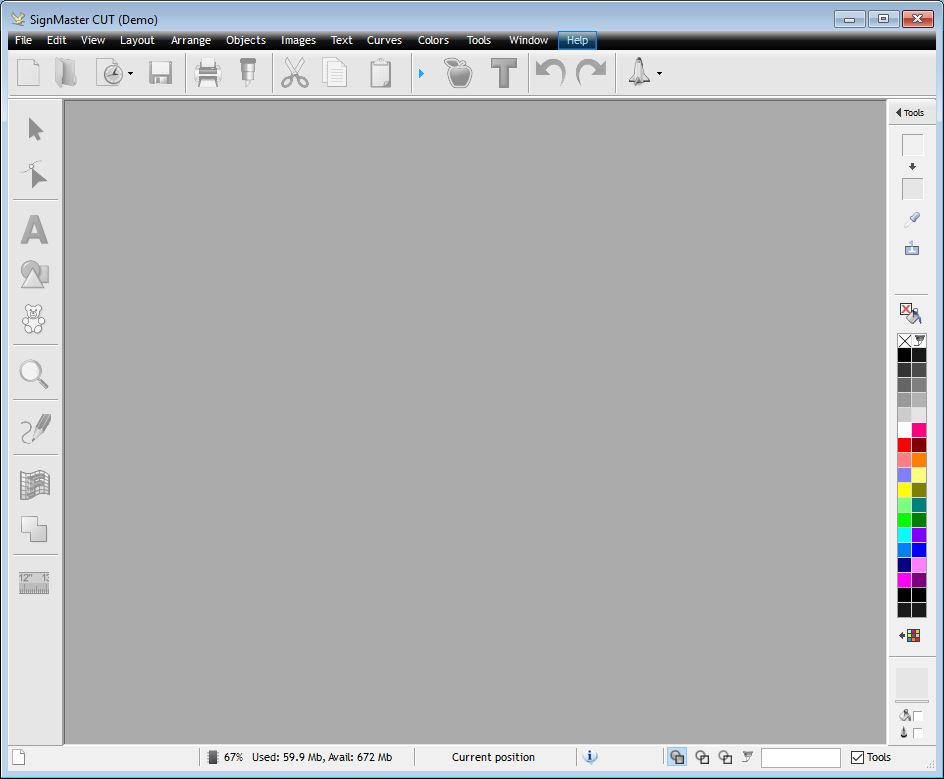This screenshot has width=944, height=779.
Task: Select the waving grid distortion tool
Action: [35, 485]
